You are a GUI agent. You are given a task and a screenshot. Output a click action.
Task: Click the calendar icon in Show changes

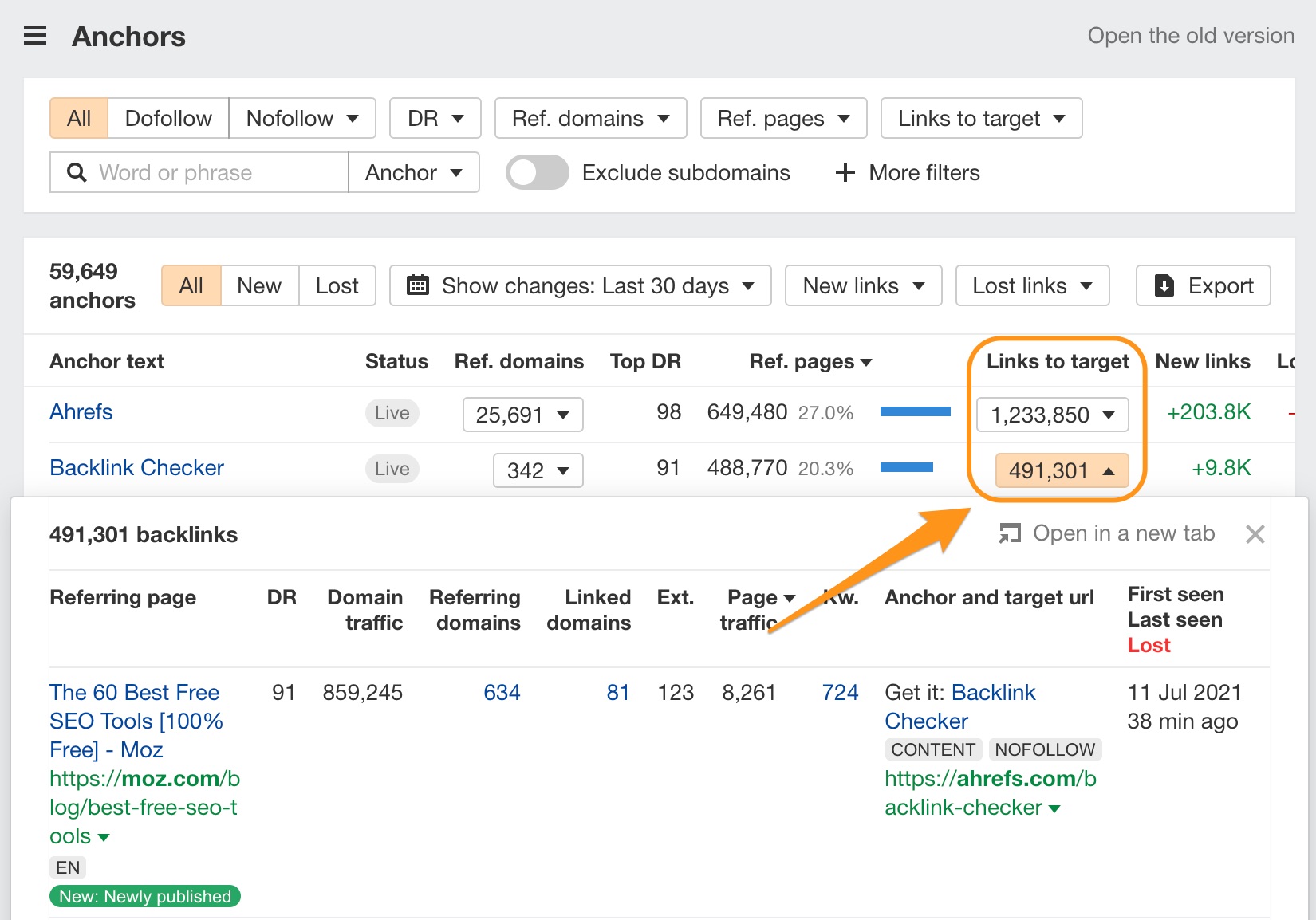click(x=418, y=285)
